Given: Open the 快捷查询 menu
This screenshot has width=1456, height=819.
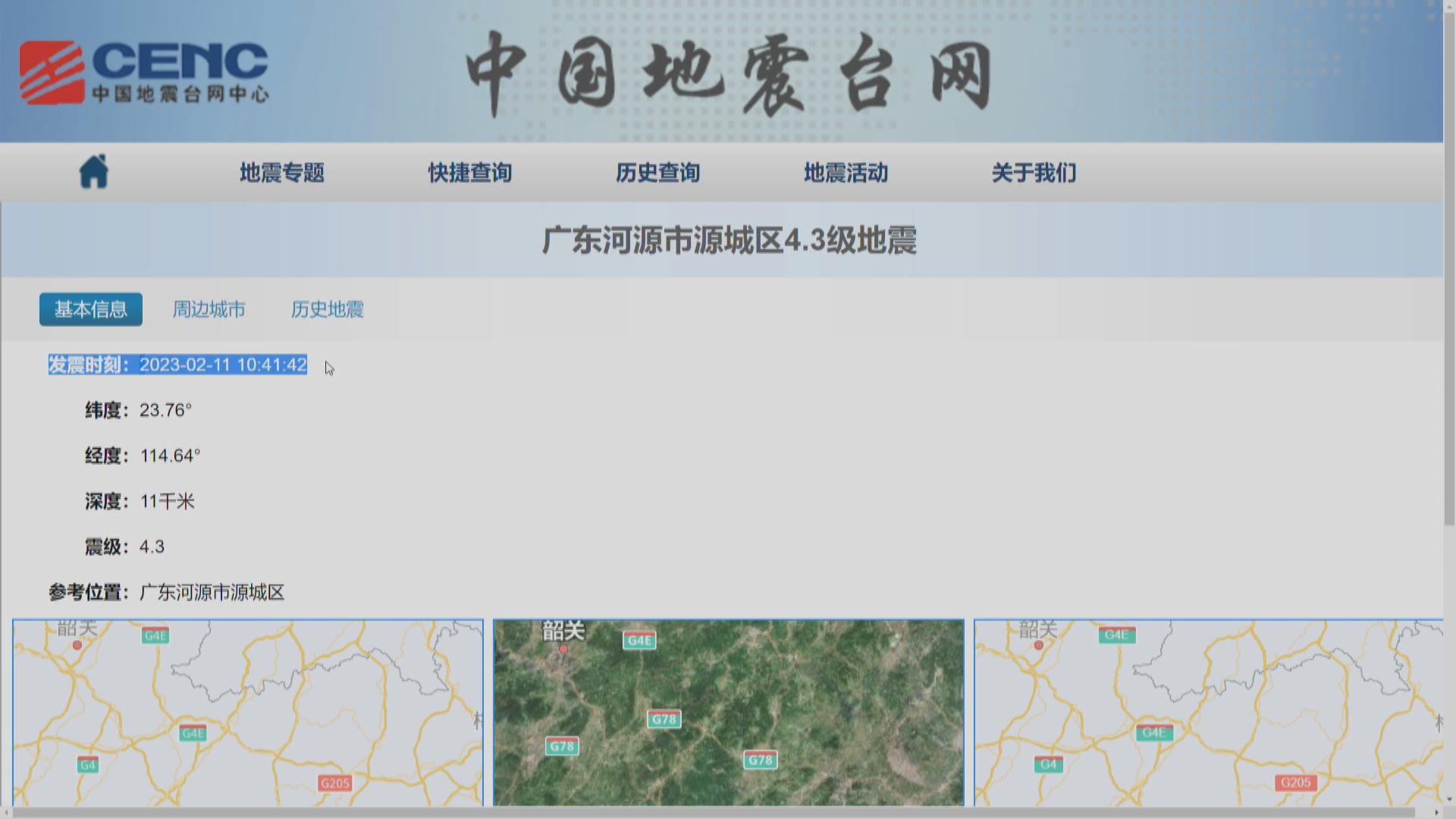Looking at the screenshot, I should click(x=470, y=173).
